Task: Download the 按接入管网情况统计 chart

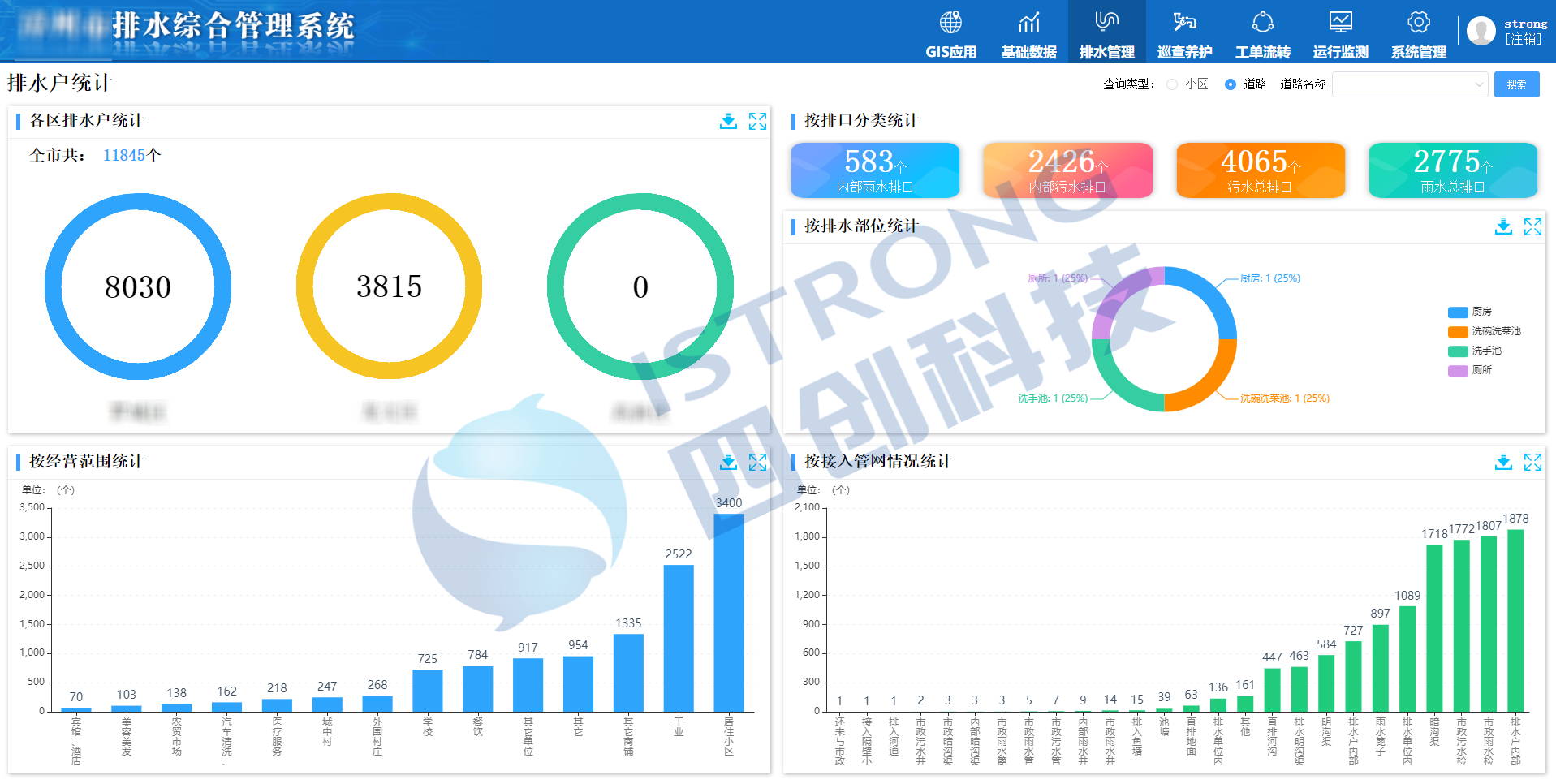Action: 1503,462
